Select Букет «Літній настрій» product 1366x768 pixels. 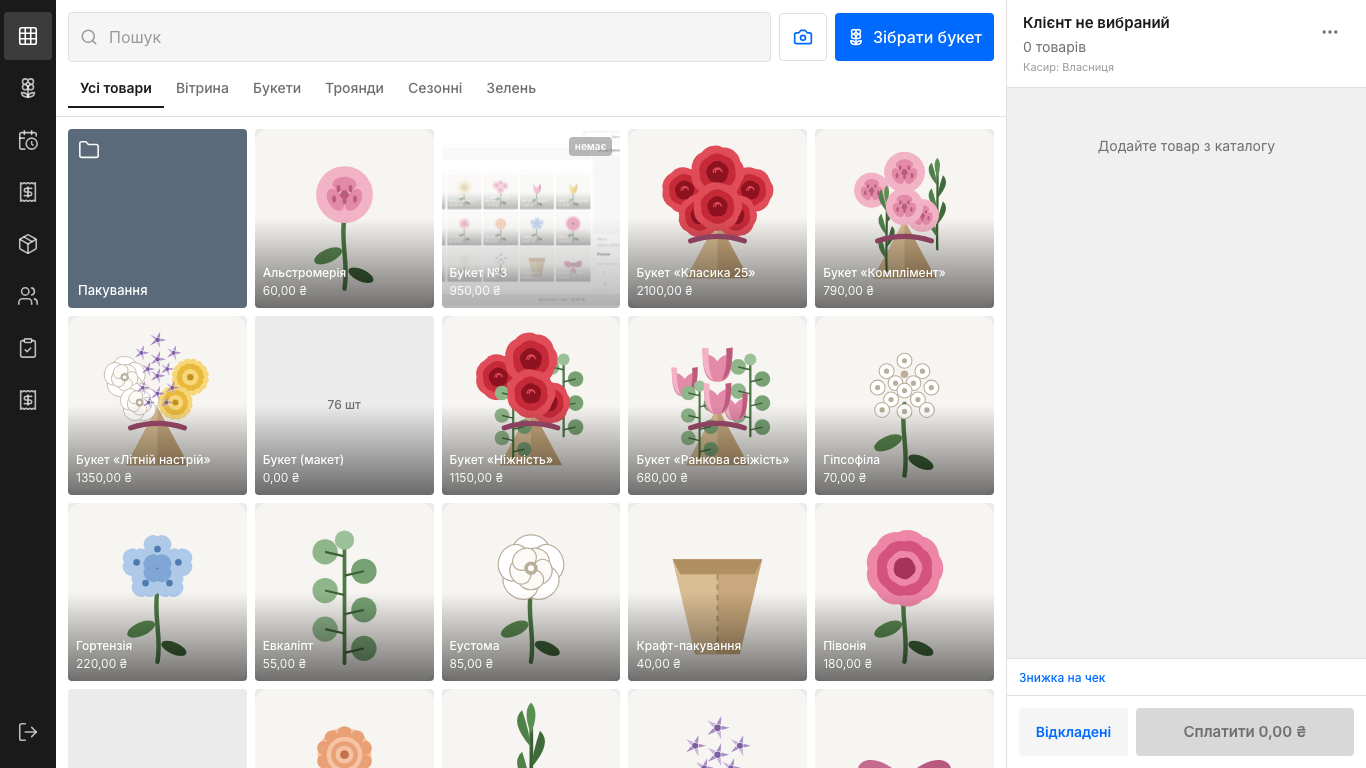[157, 405]
